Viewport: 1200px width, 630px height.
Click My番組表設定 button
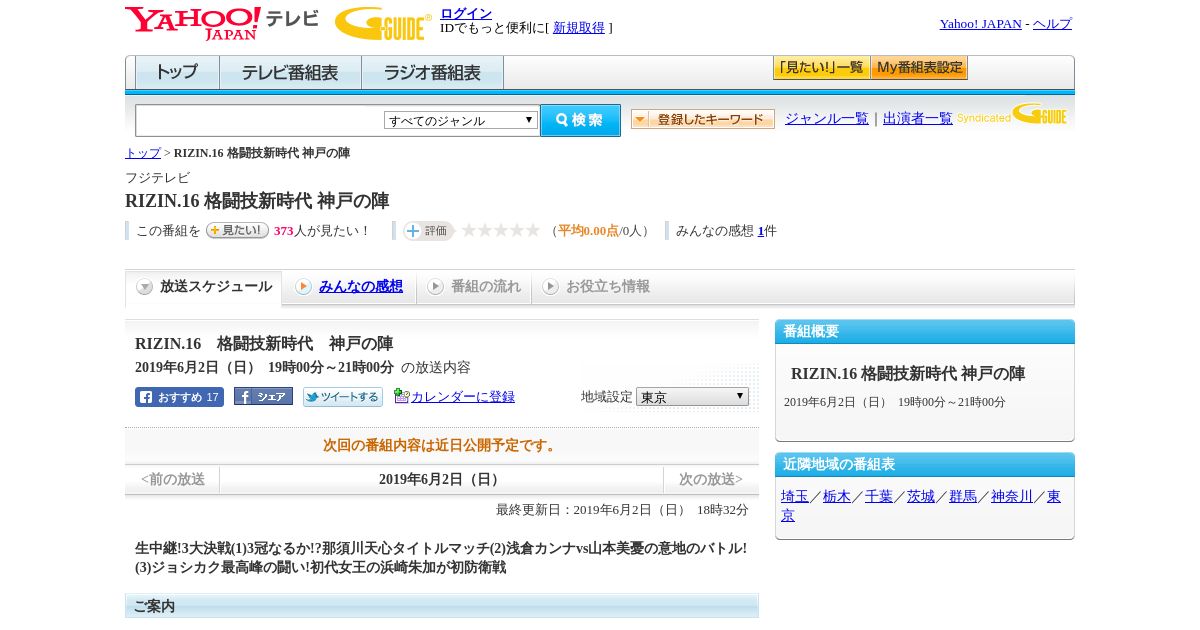click(x=919, y=68)
